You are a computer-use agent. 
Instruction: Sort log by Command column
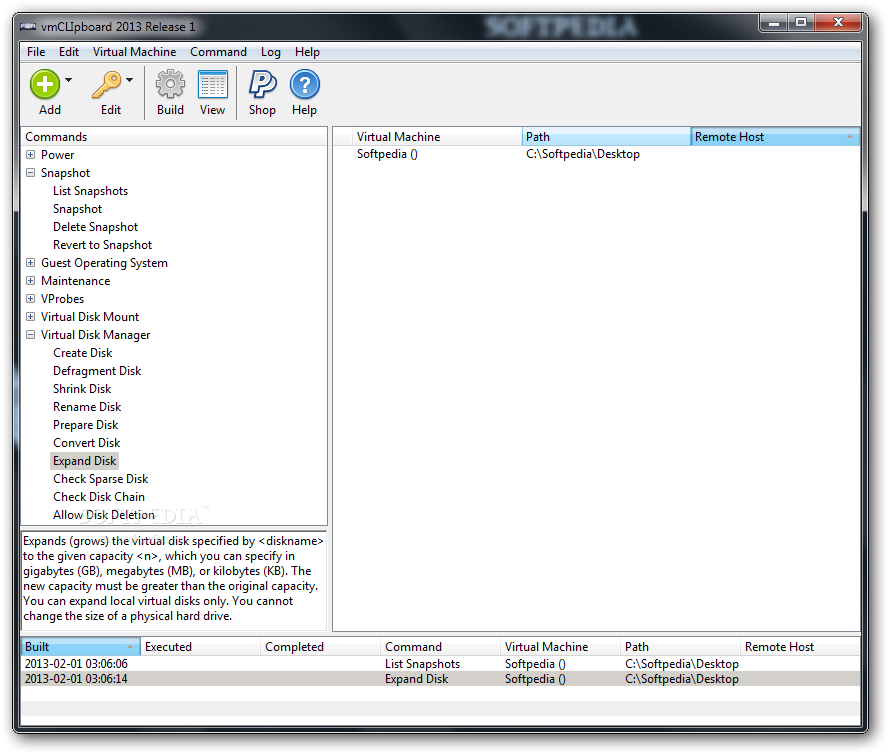tap(441, 647)
